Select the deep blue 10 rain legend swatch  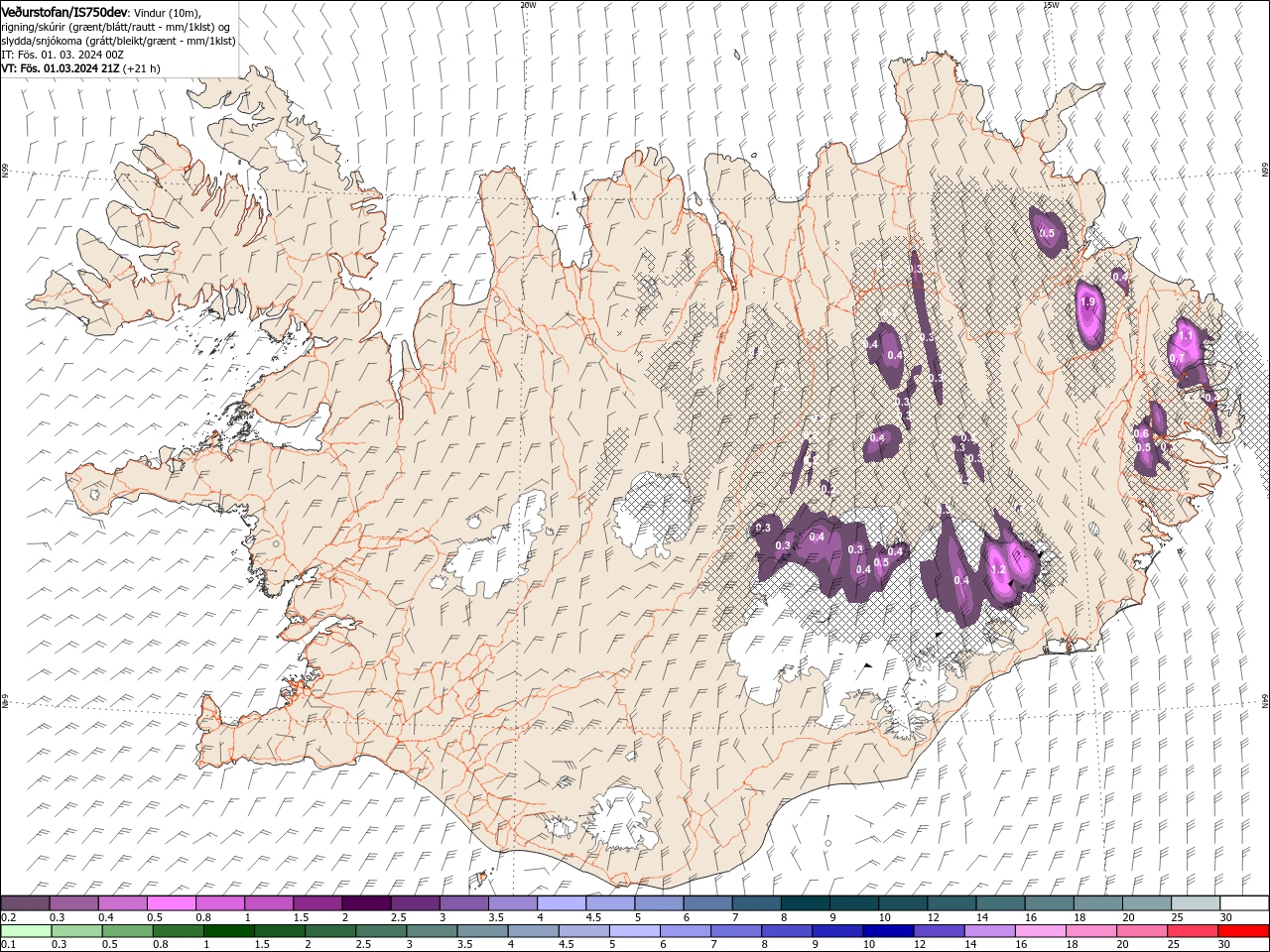point(887,931)
